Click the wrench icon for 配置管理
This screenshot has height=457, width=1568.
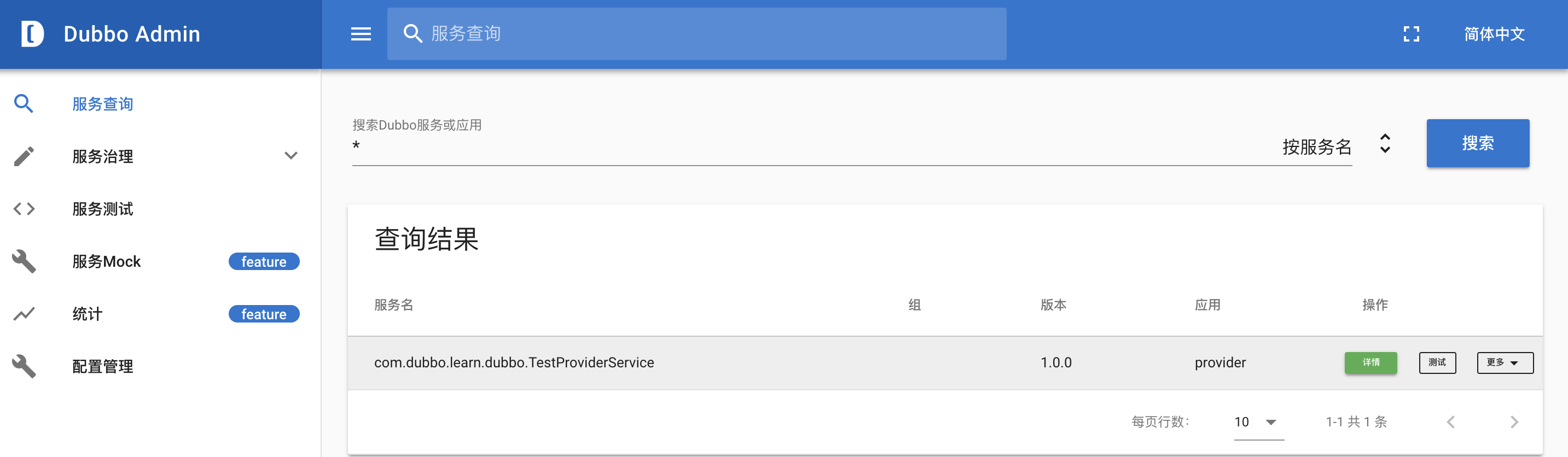coord(24,366)
